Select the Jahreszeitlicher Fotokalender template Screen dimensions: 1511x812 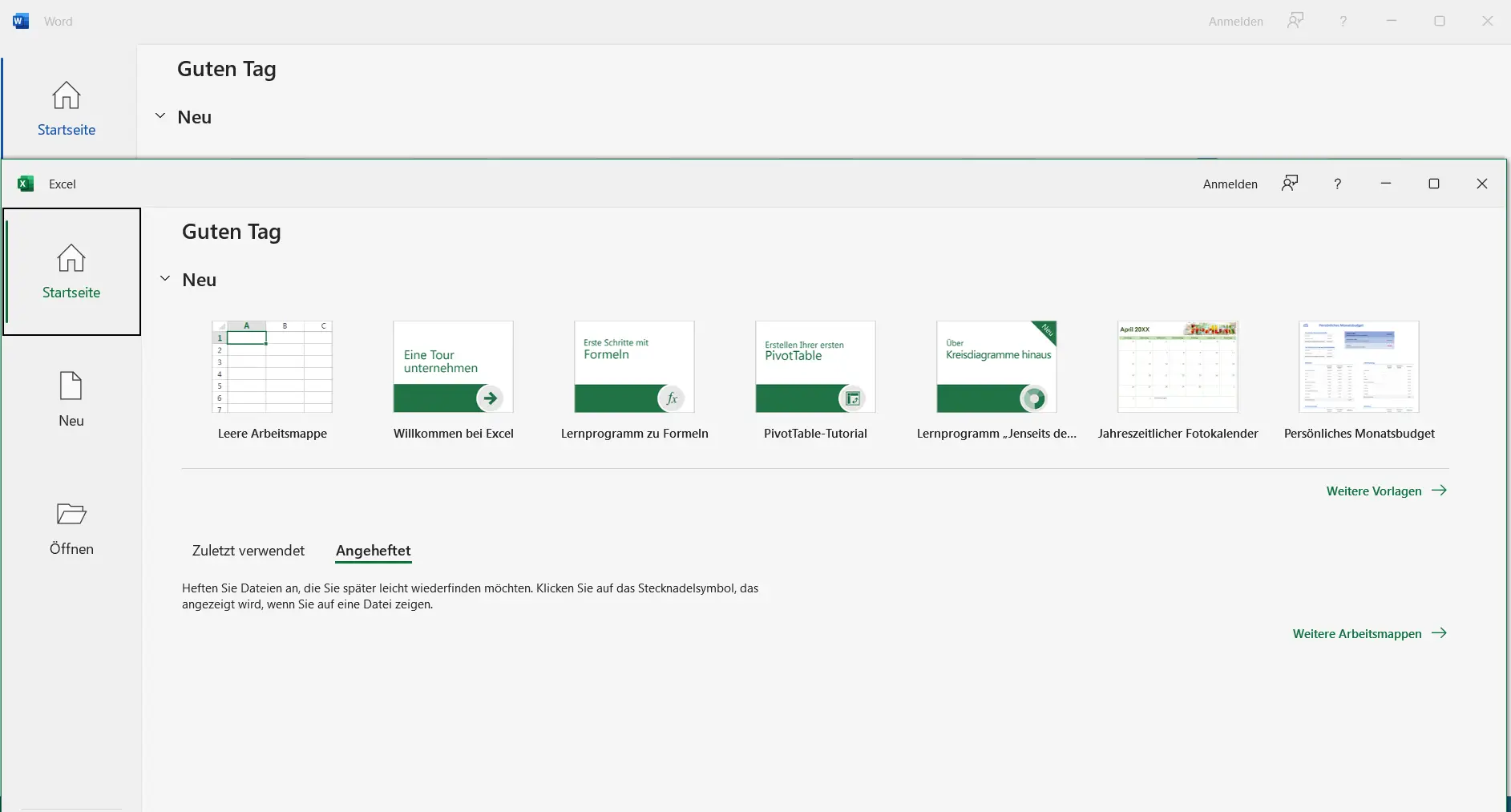[1178, 367]
